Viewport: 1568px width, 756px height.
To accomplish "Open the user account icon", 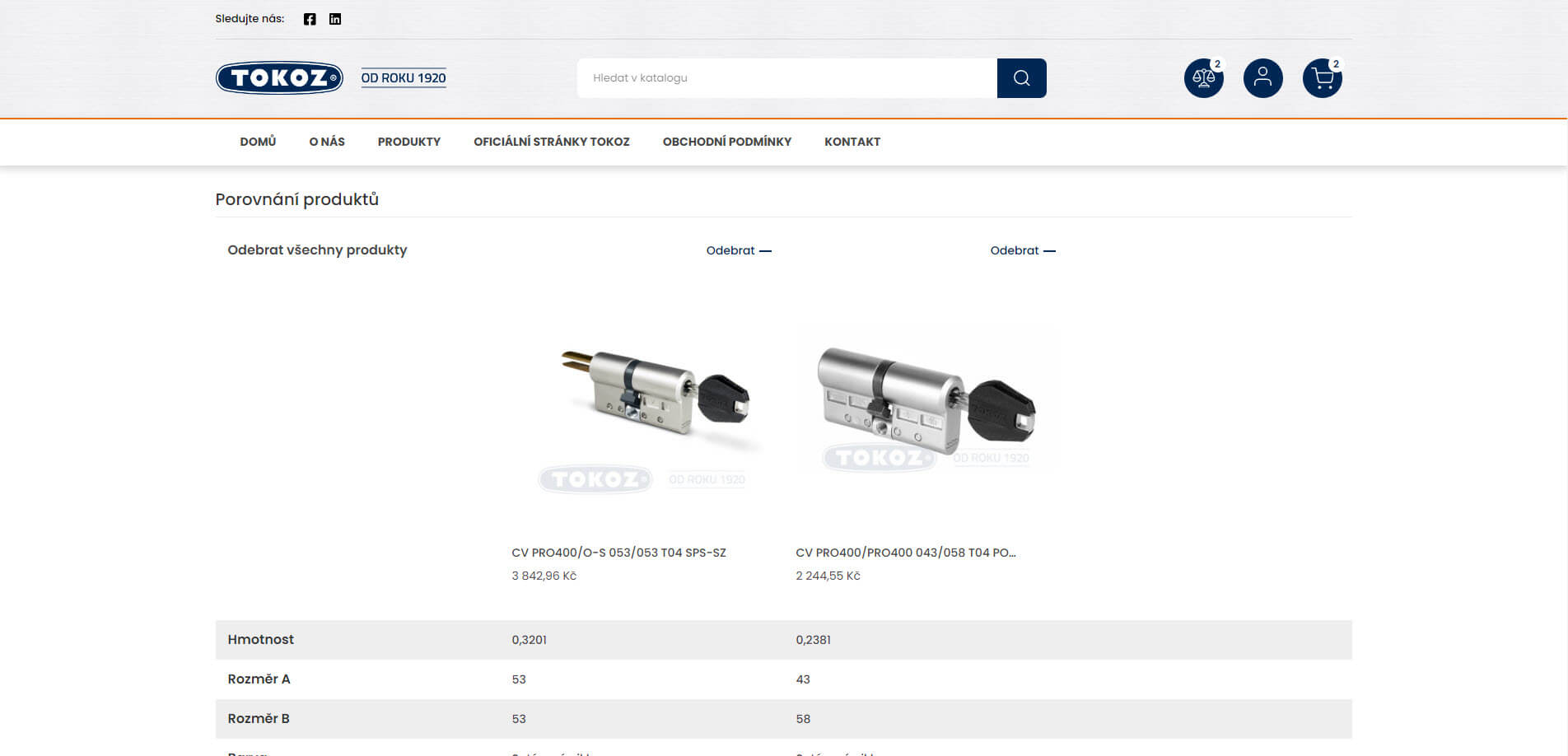I will click(x=1262, y=78).
